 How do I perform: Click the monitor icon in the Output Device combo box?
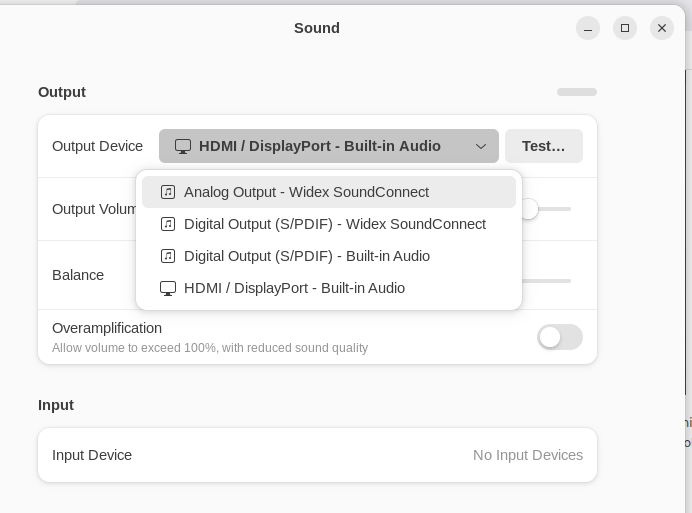pos(183,146)
